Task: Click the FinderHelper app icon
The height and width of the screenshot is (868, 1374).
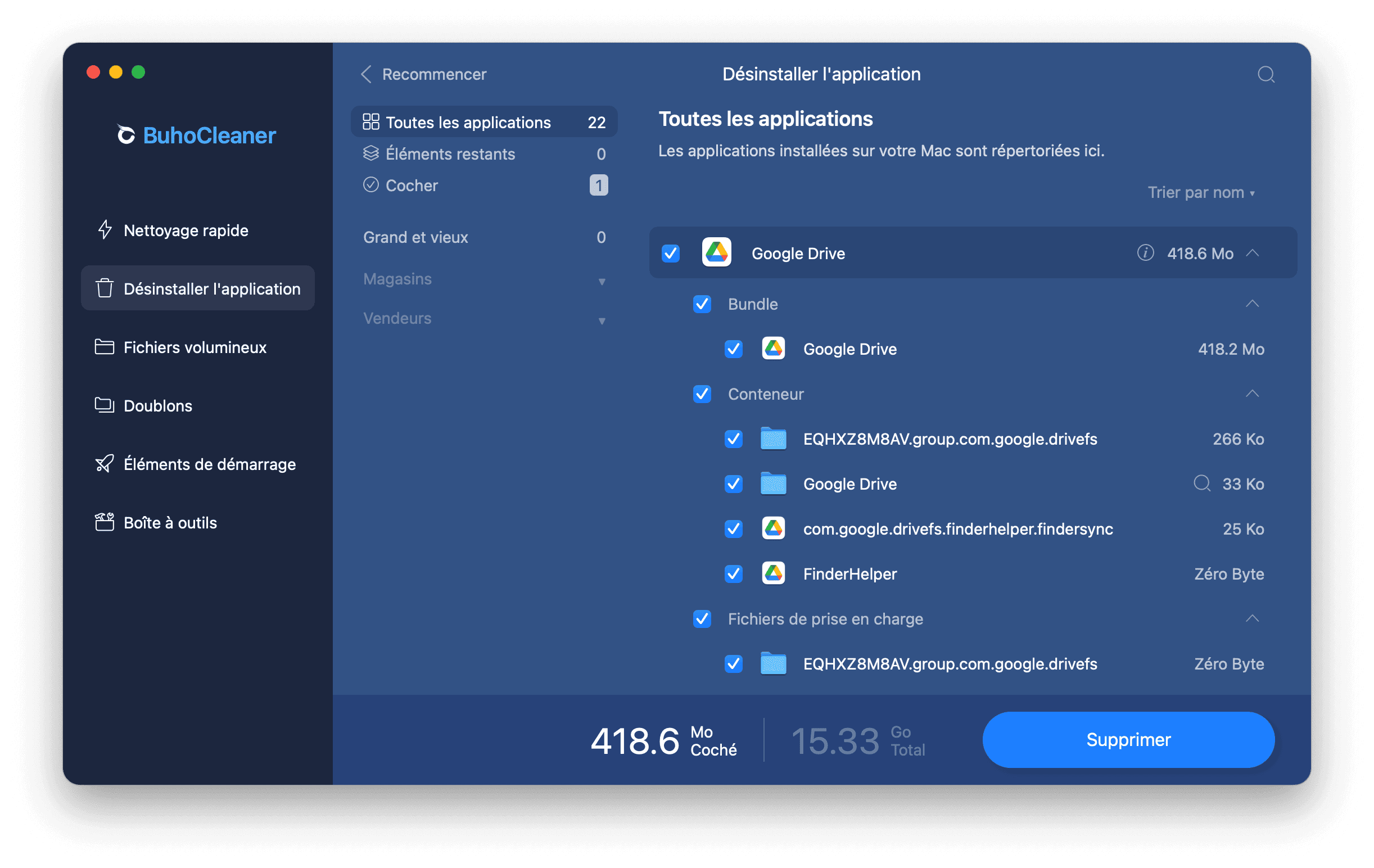Action: [774, 573]
